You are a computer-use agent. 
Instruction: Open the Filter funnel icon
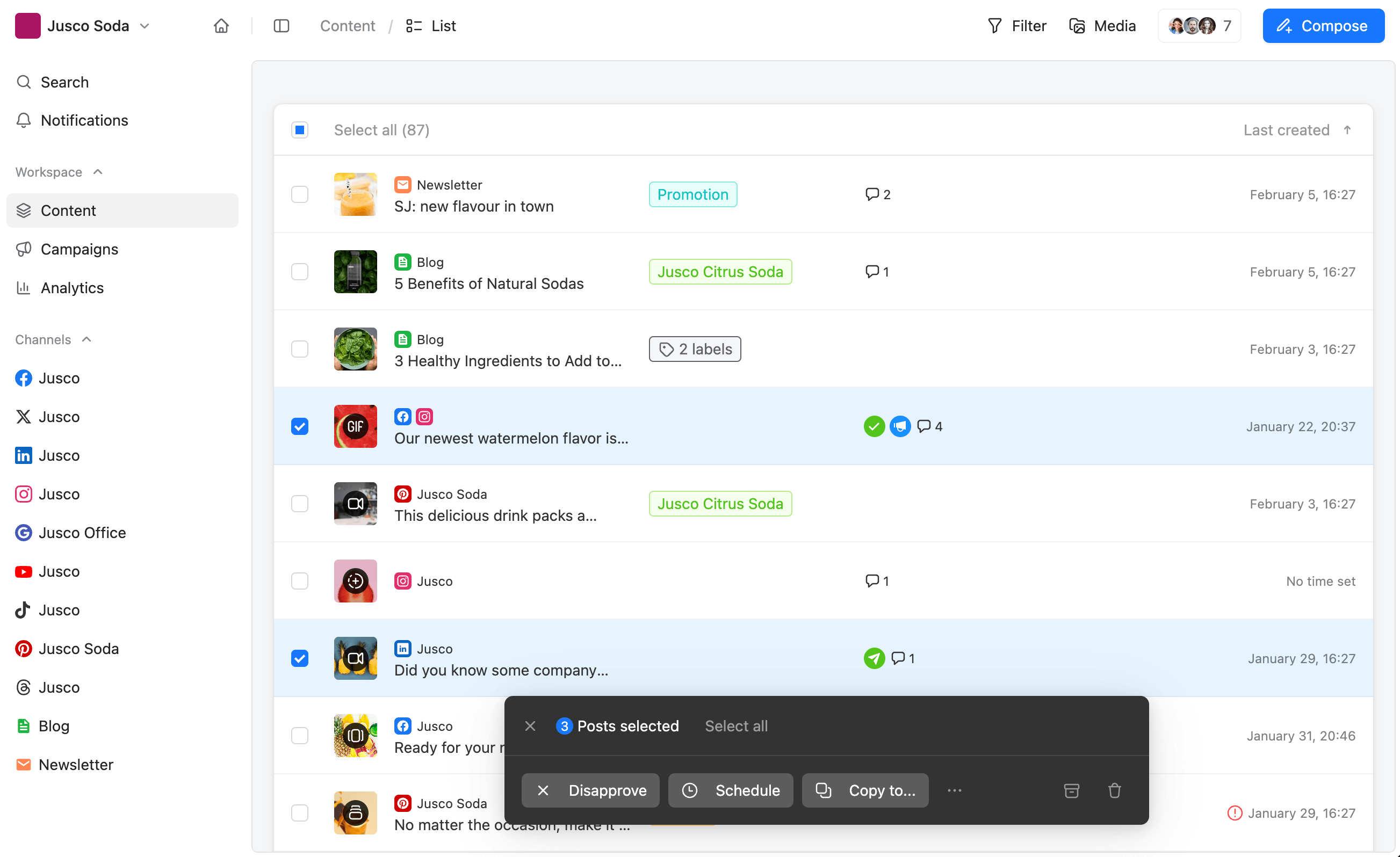994,26
